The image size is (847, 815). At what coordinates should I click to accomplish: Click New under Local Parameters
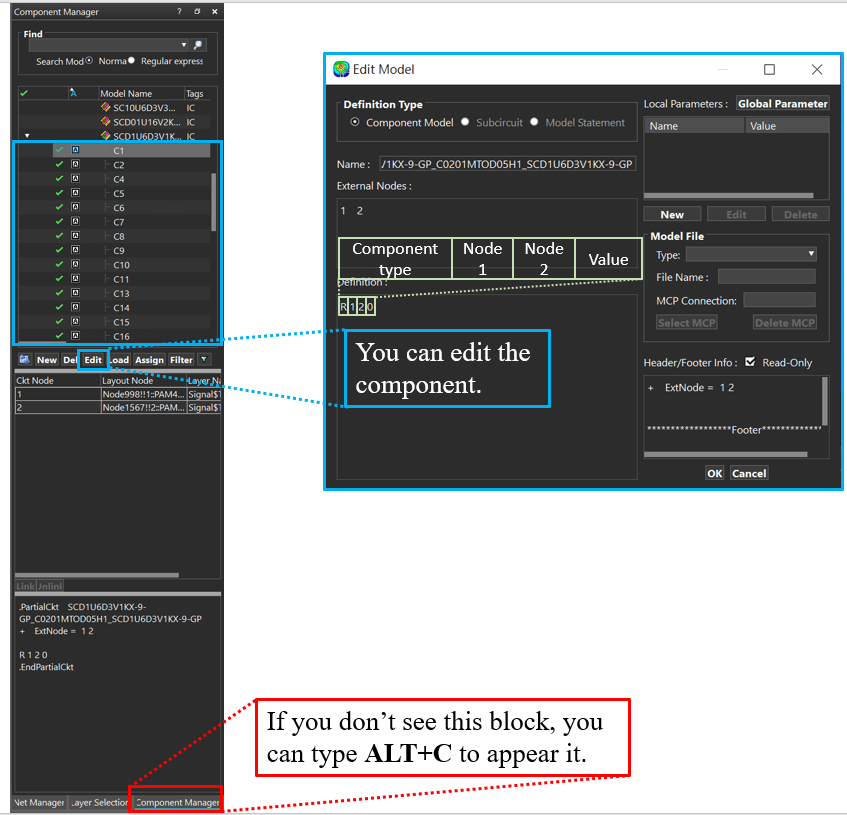point(672,214)
